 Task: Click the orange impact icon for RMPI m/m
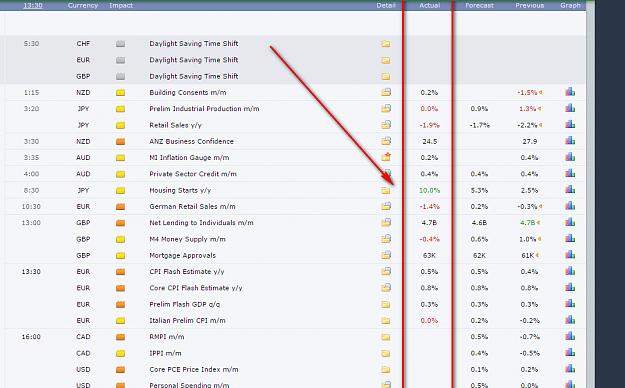pos(120,337)
